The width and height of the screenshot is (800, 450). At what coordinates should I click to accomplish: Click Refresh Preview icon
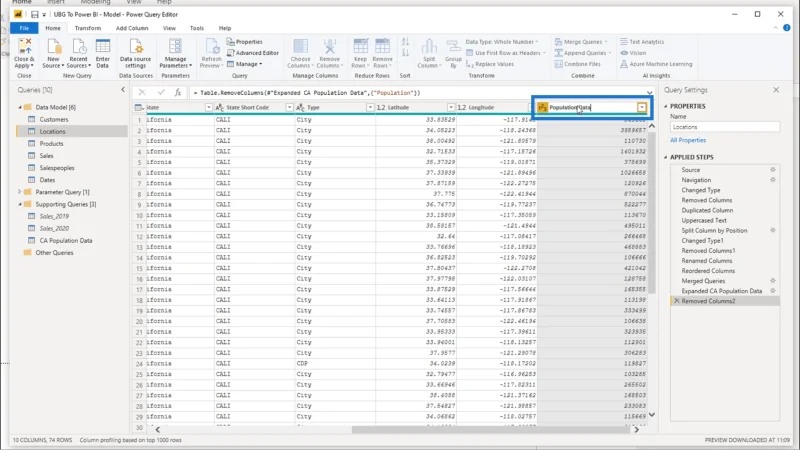tap(212, 46)
